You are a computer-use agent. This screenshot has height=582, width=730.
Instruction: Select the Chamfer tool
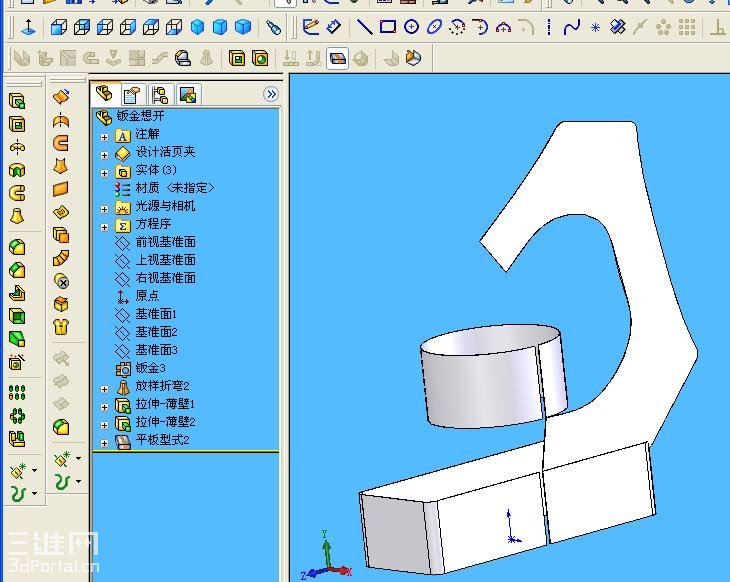(17, 270)
